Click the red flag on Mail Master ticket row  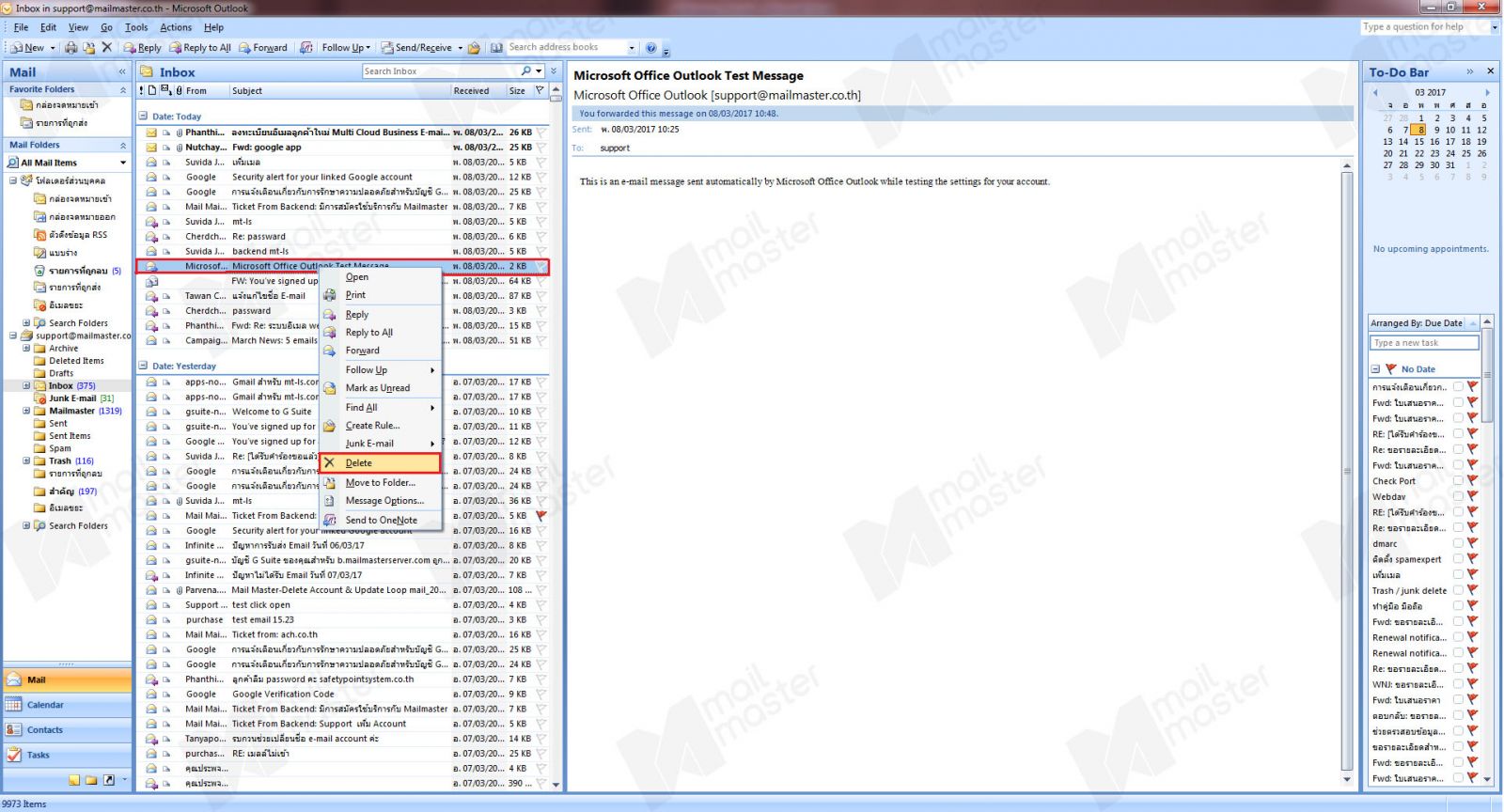click(540, 516)
